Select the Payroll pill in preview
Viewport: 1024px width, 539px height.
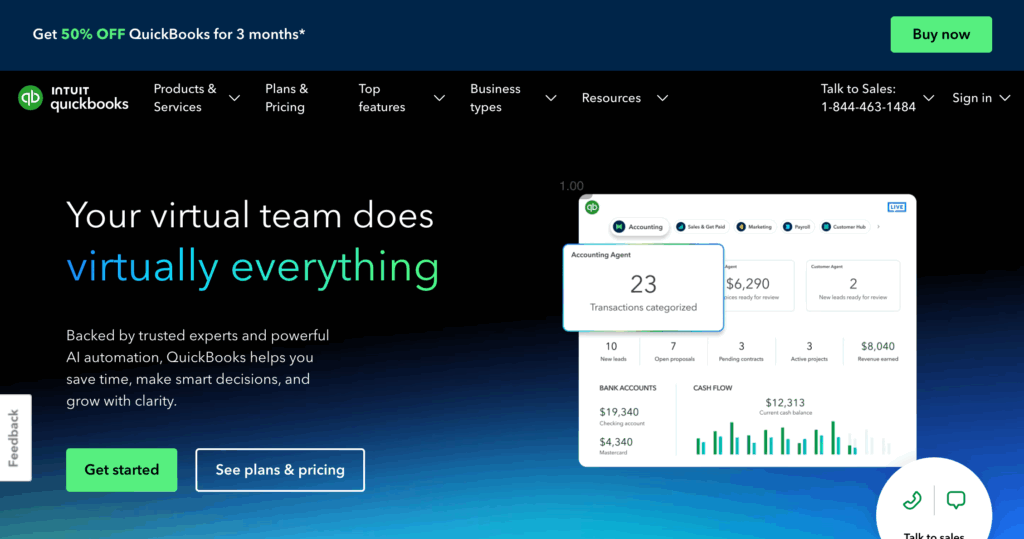[x=797, y=227]
